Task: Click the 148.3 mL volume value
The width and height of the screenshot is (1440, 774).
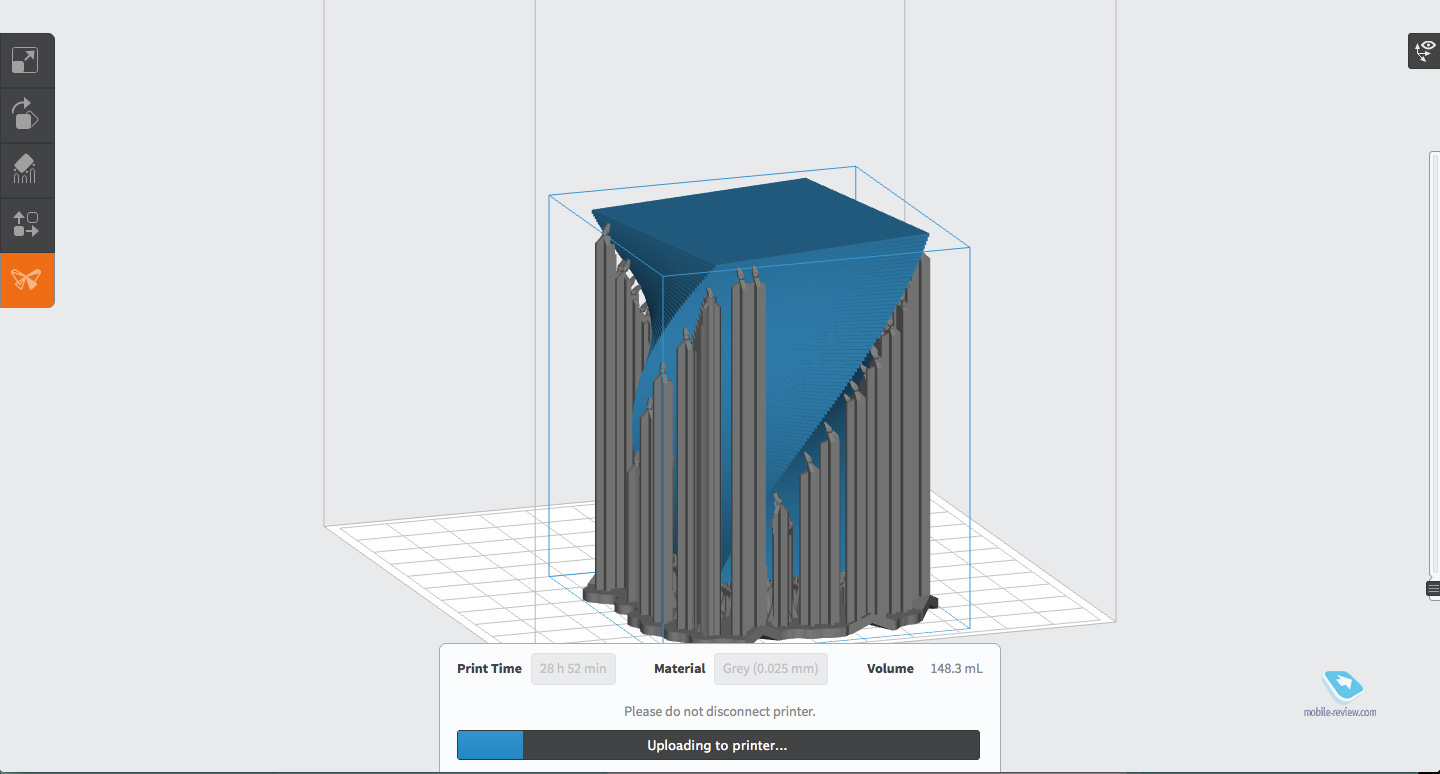Action: pos(956,669)
